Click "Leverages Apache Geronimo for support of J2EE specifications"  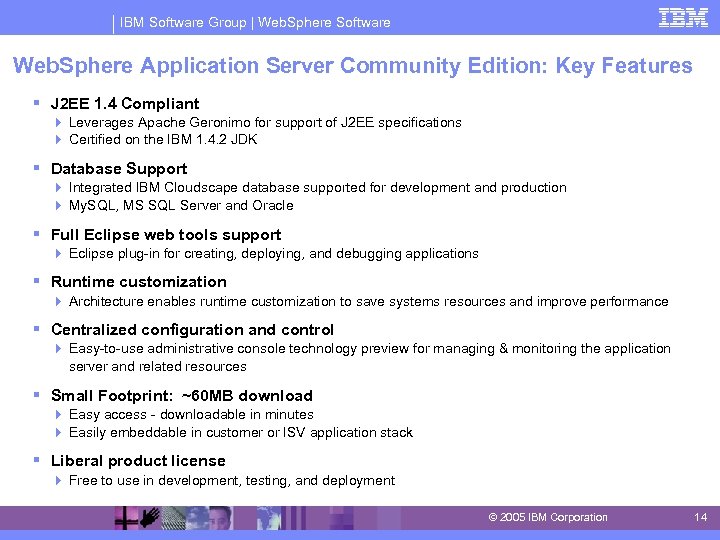(x=265, y=123)
